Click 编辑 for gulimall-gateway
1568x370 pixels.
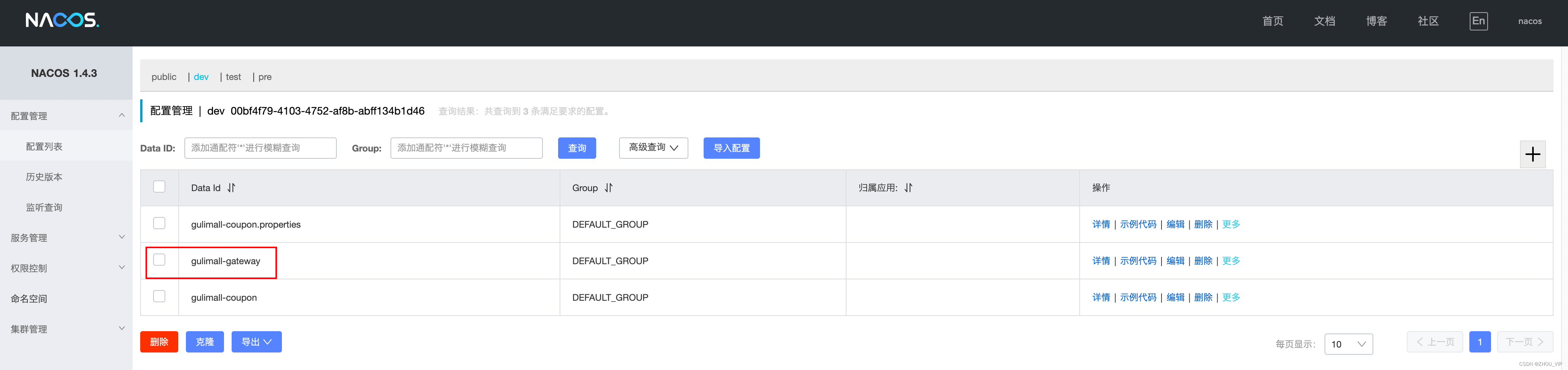coord(1175,260)
